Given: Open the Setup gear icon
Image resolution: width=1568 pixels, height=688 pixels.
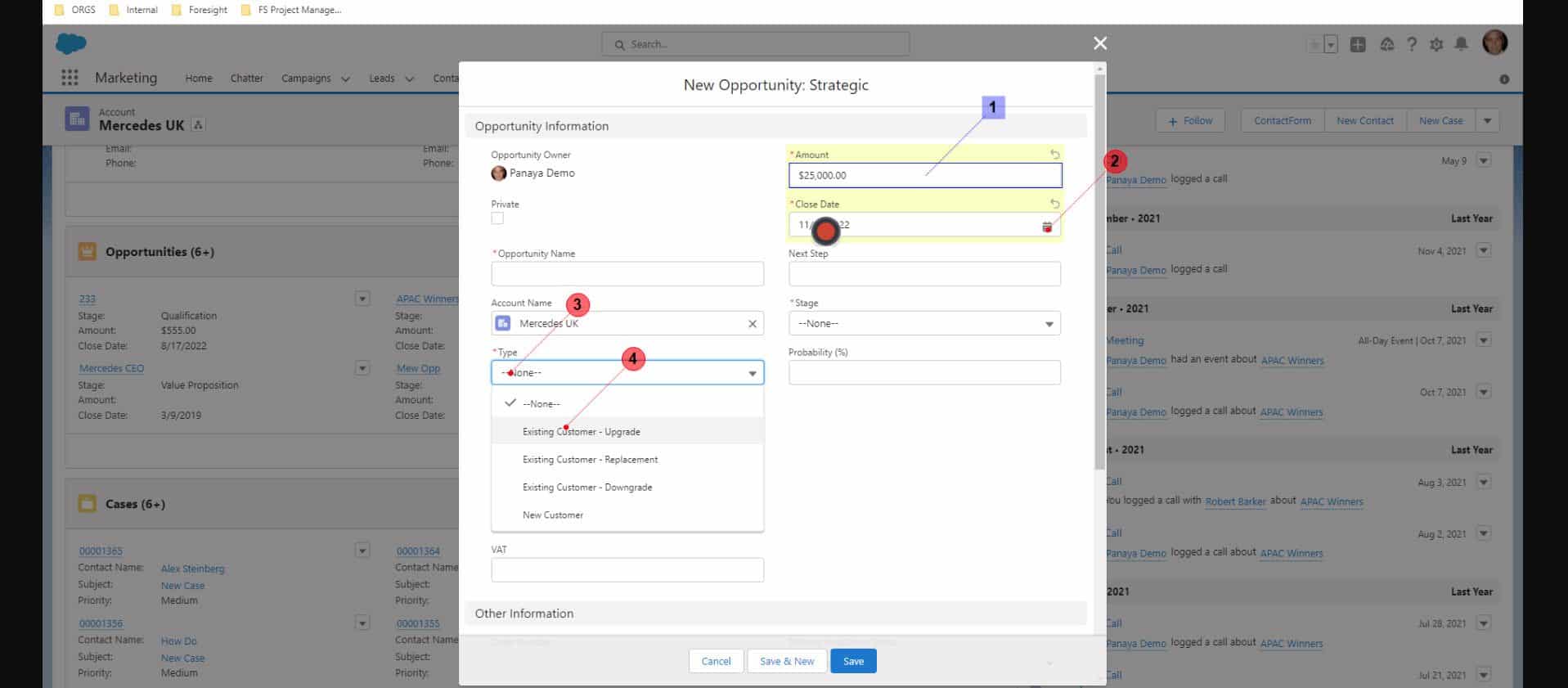Looking at the screenshot, I should pyautogui.click(x=1436, y=45).
